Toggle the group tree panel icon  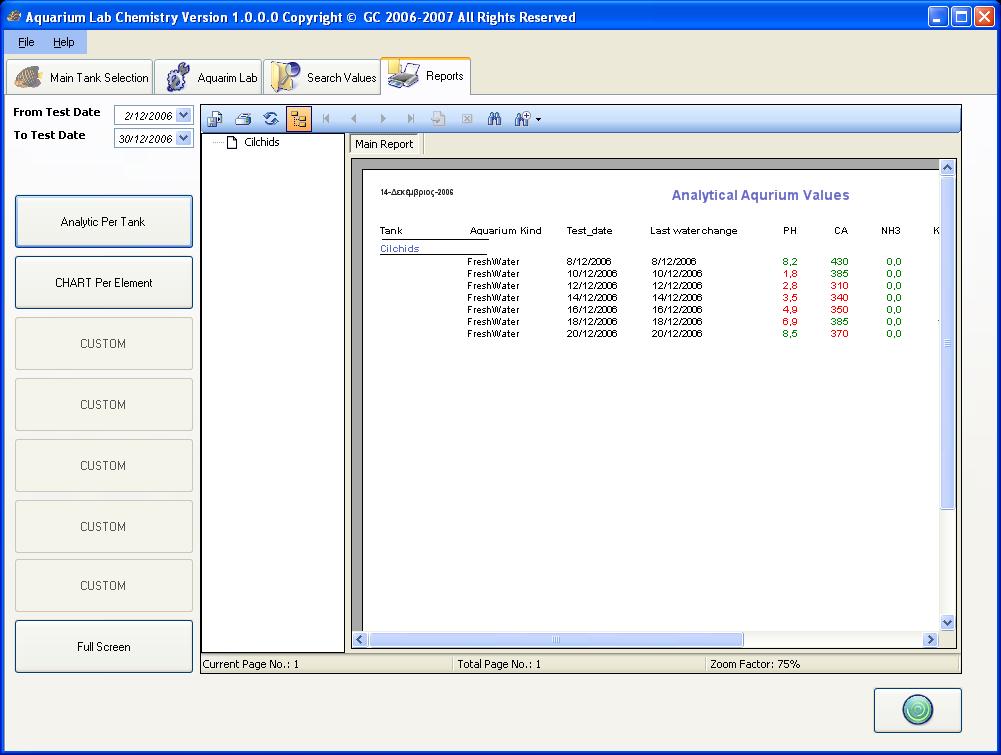[298, 119]
